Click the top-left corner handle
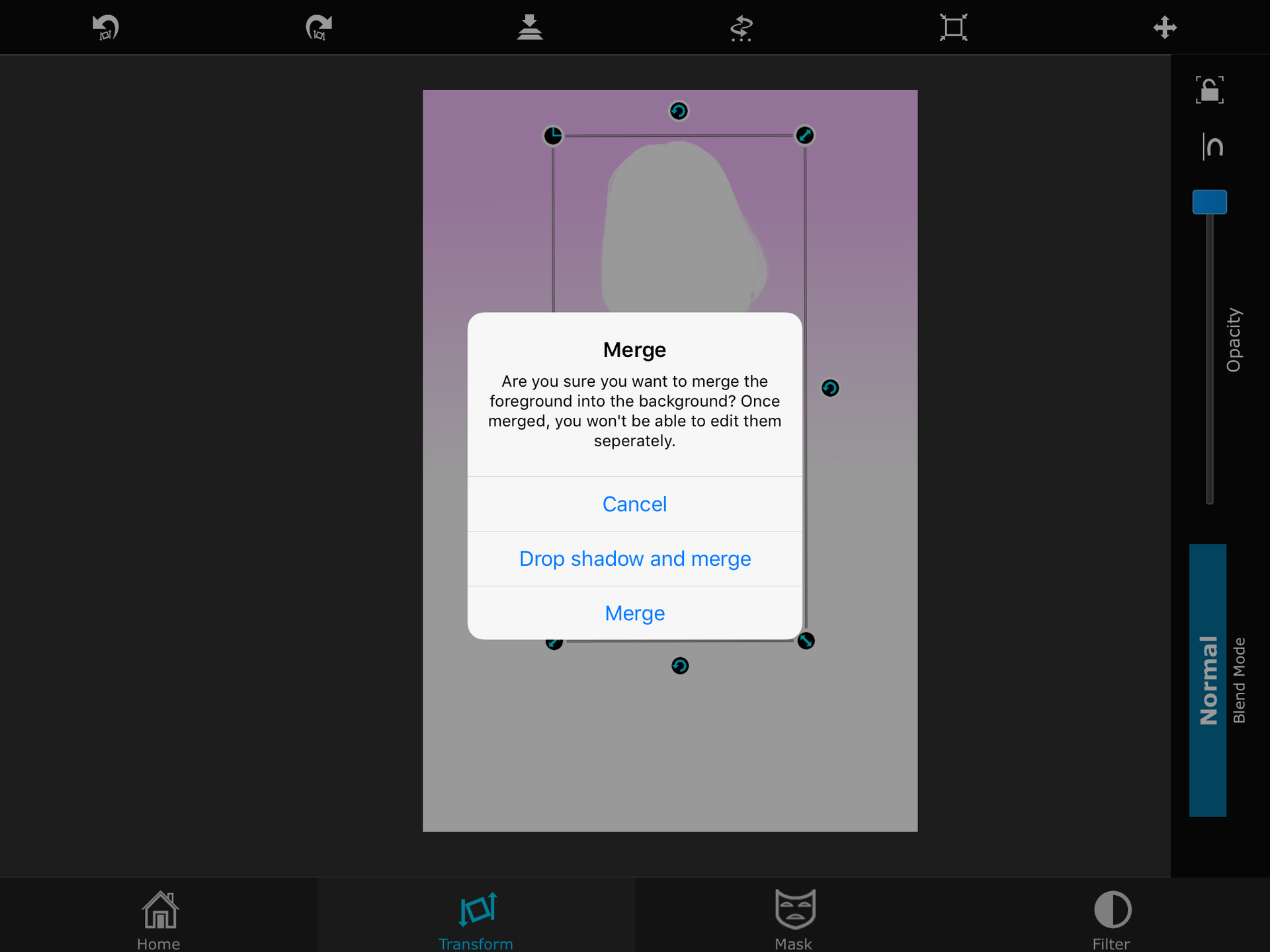The height and width of the screenshot is (952, 1270). (x=553, y=136)
